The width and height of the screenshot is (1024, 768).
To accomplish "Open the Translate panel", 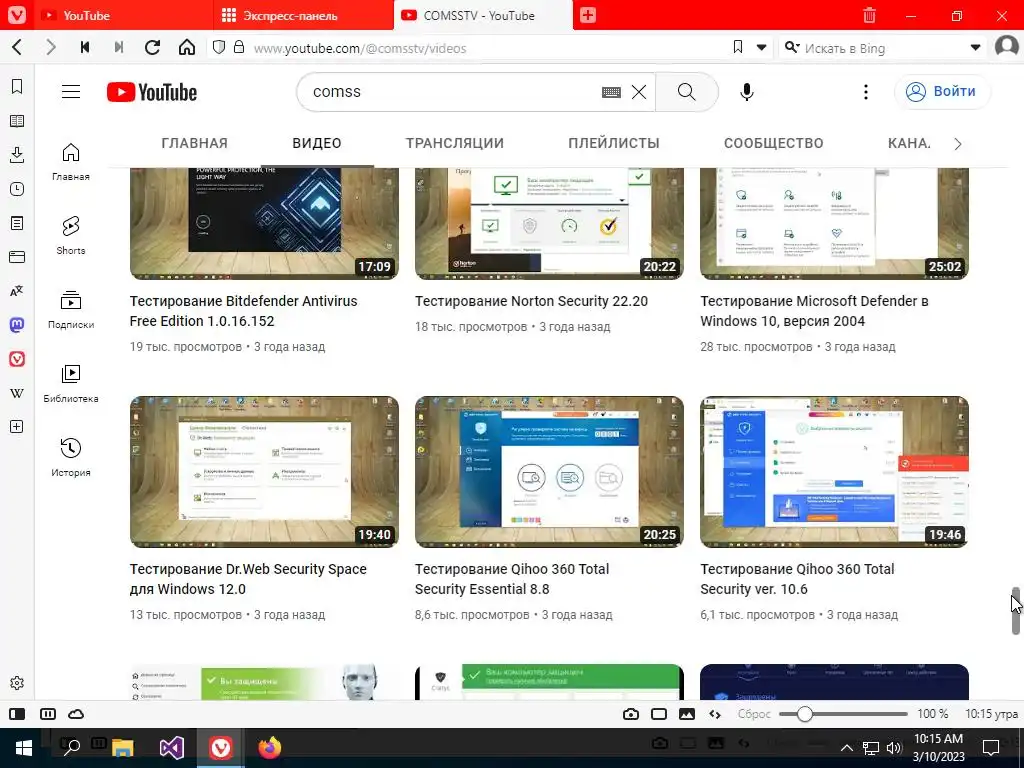I will coord(17,291).
